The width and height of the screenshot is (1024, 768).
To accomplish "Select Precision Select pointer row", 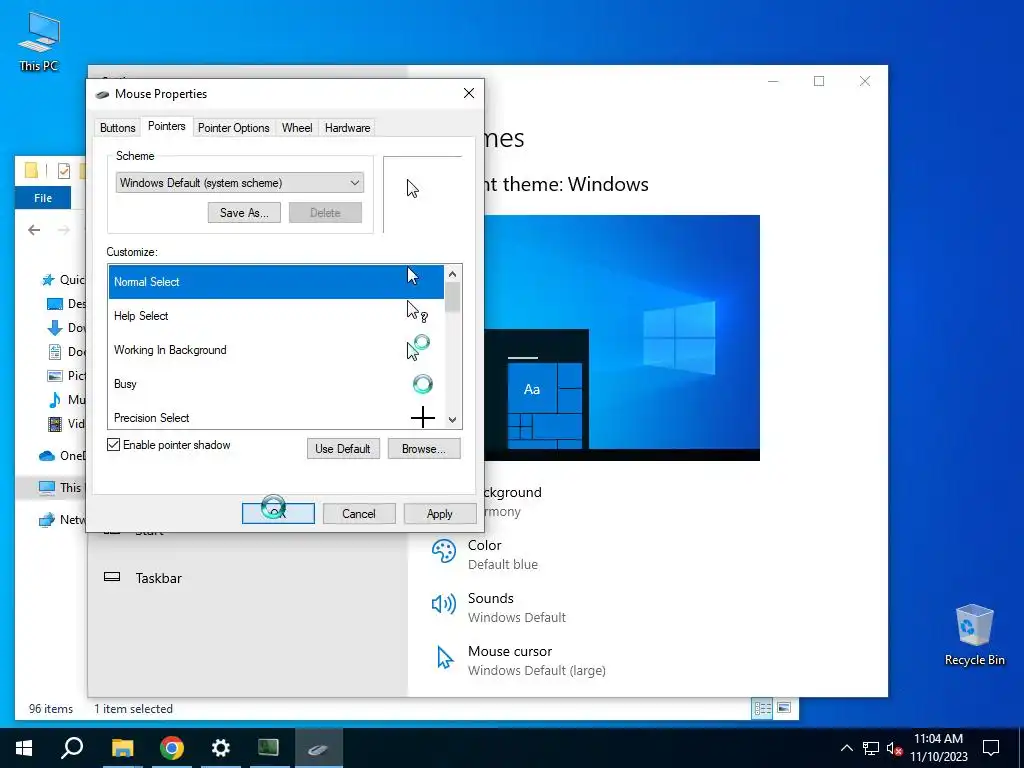I will pos(276,417).
